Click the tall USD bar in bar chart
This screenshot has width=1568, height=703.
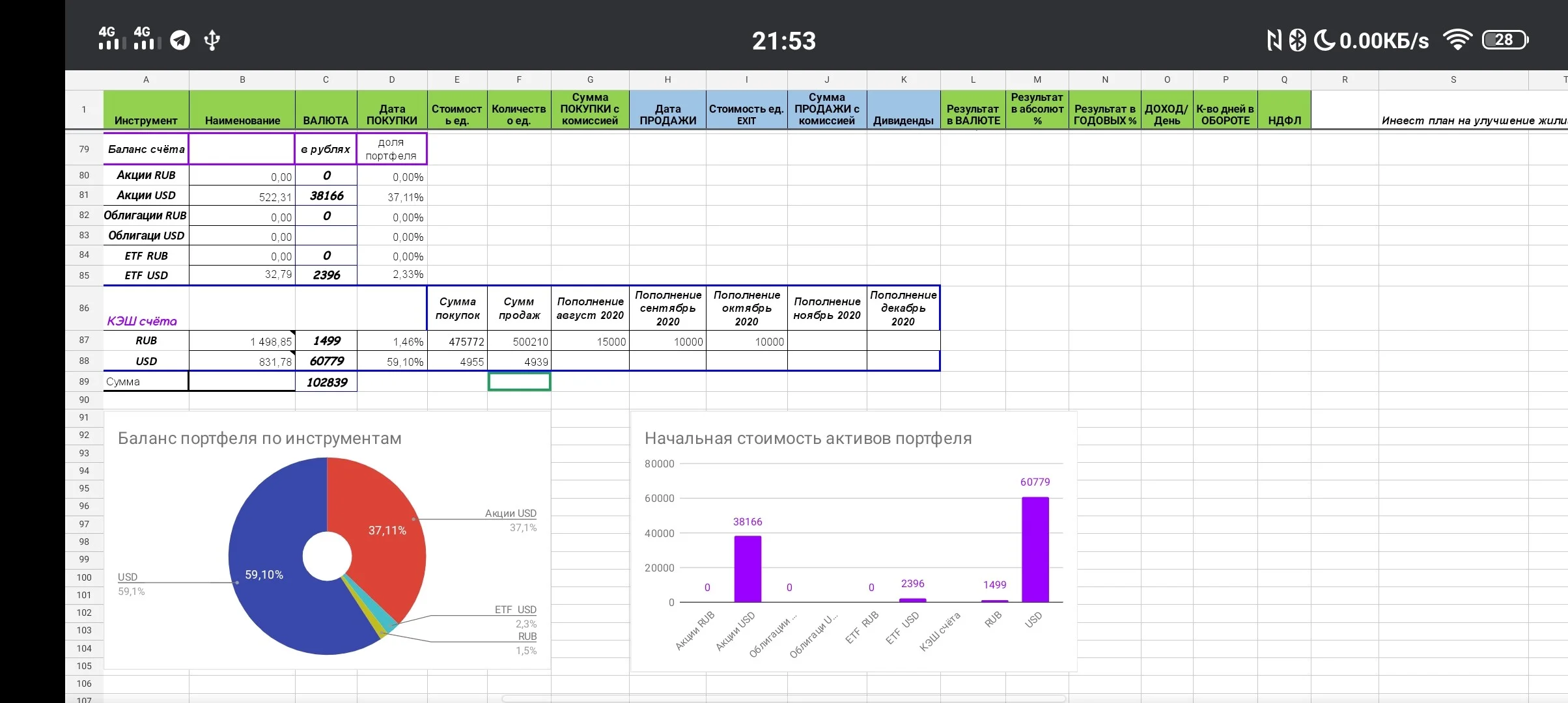coord(1035,549)
